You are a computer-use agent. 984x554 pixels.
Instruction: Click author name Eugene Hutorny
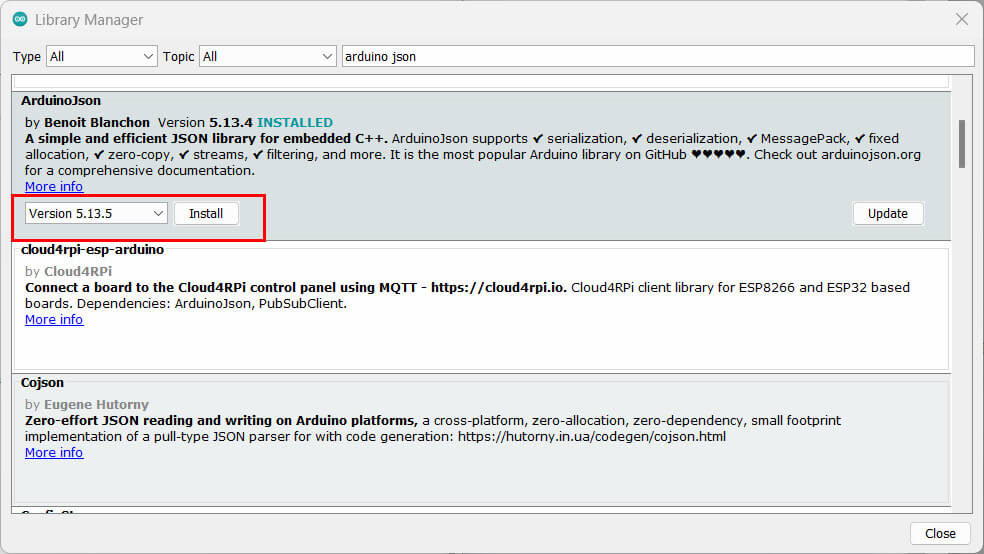tap(96, 405)
